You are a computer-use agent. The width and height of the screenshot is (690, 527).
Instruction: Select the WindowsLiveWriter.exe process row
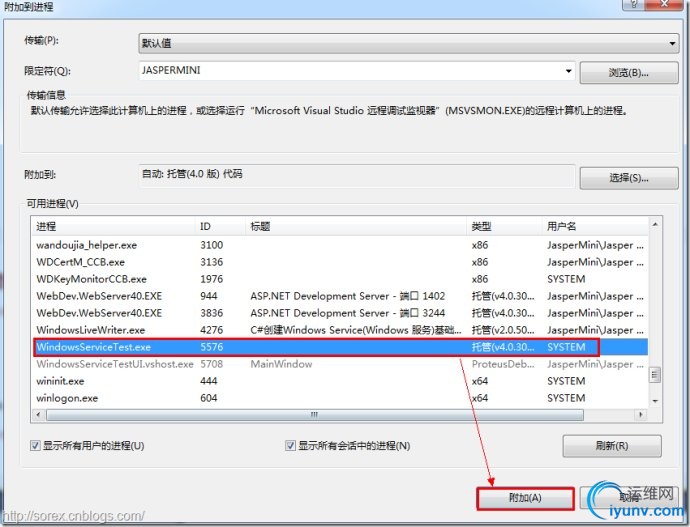tap(340, 330)
